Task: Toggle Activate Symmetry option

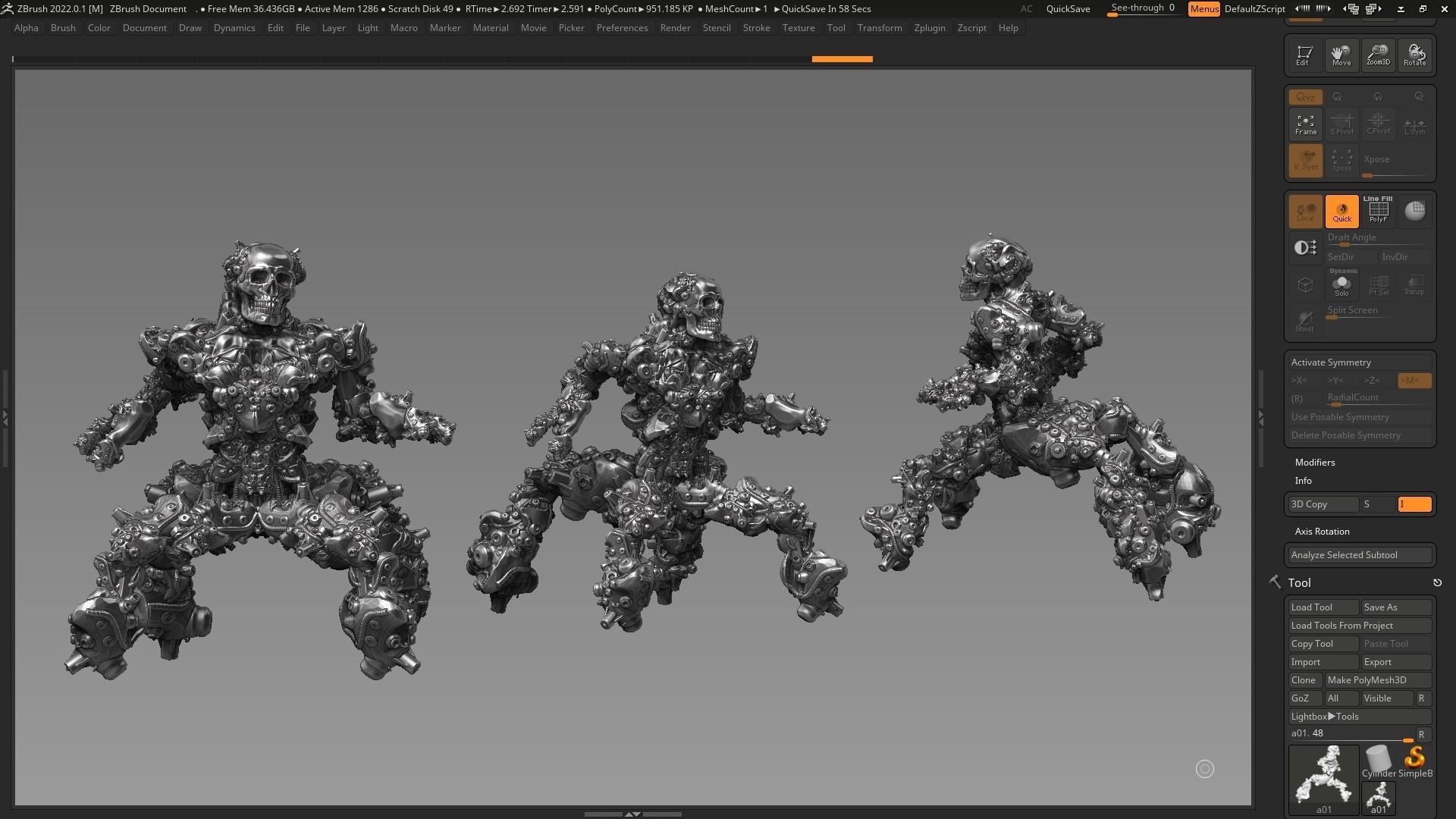Action: coord(1331,362)
